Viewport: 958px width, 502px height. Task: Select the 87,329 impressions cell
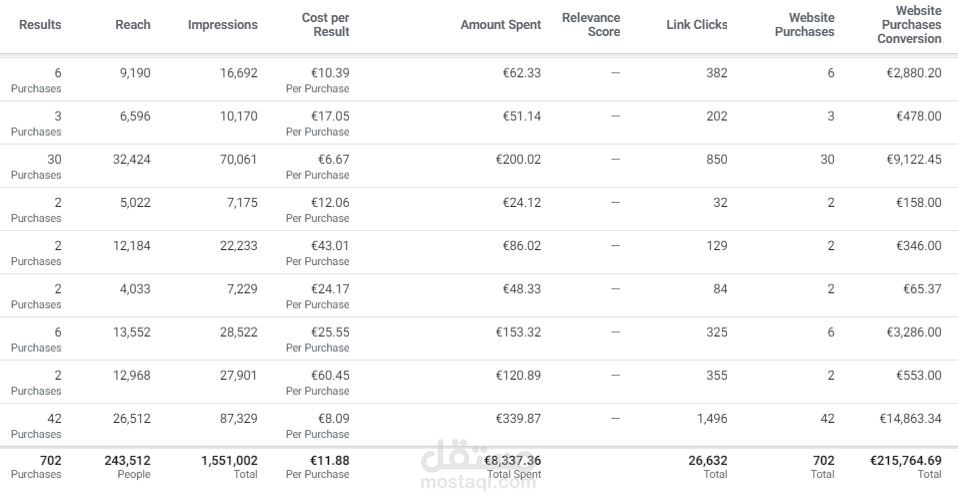[x=238, y=419]
